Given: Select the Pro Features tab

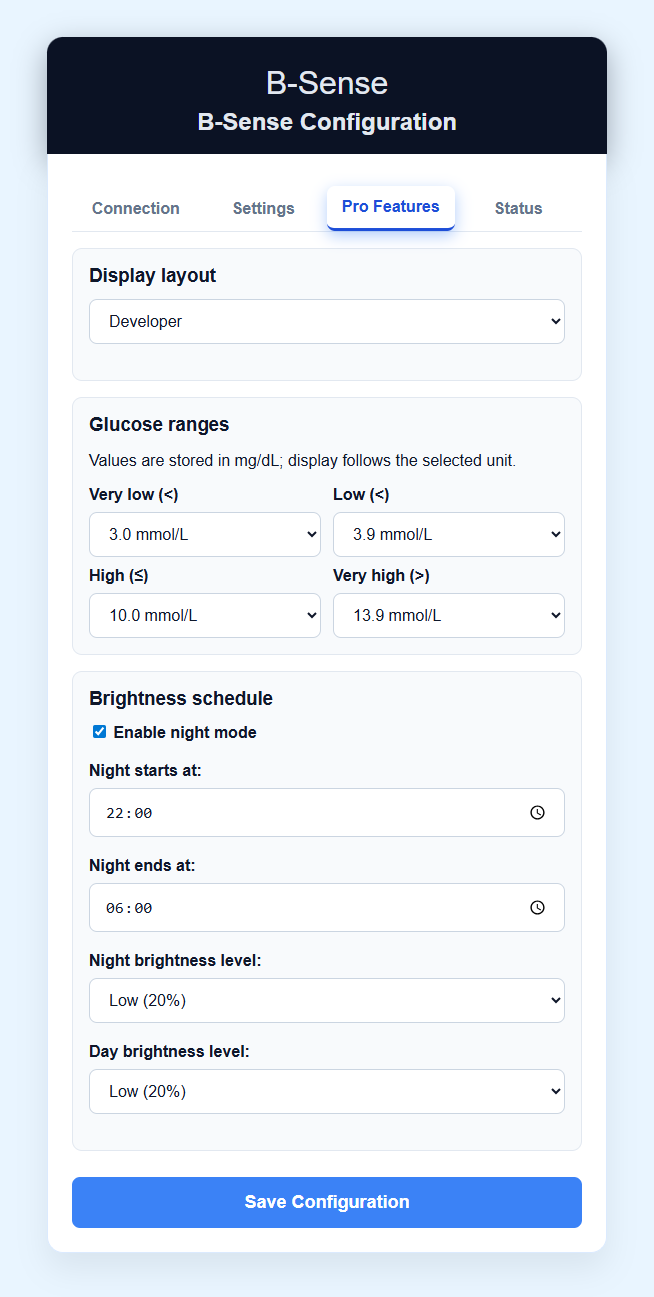Looking at the screenshot, I should click(x=390, y=207).
